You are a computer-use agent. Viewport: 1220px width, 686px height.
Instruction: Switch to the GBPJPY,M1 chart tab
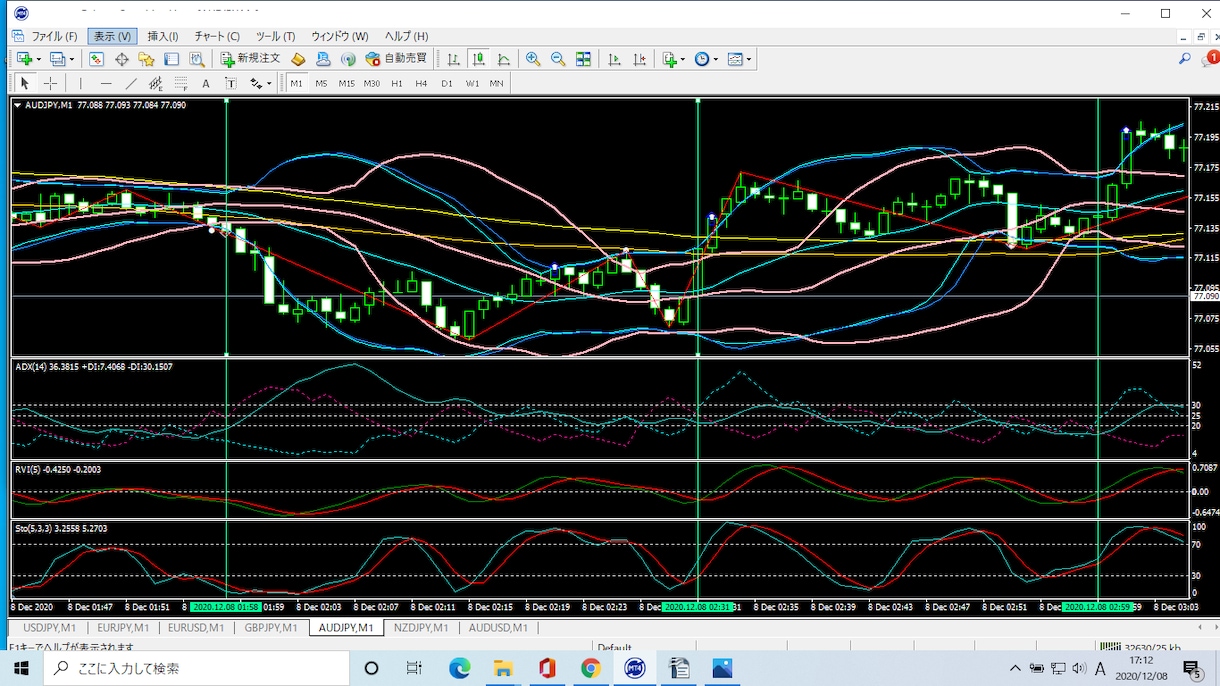click(x=271, y=628)
